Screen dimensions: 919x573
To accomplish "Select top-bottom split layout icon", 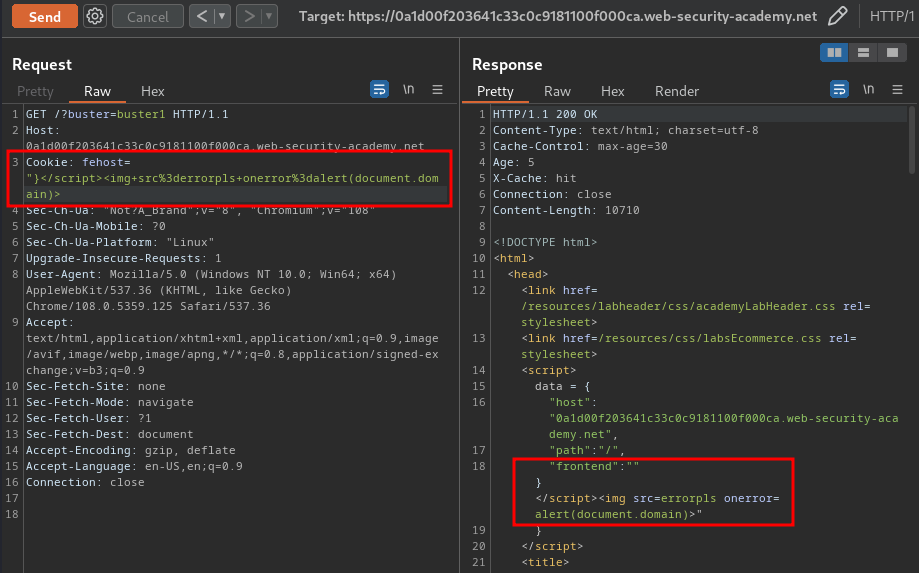I will pyautogui.click(x=863, y=53).
